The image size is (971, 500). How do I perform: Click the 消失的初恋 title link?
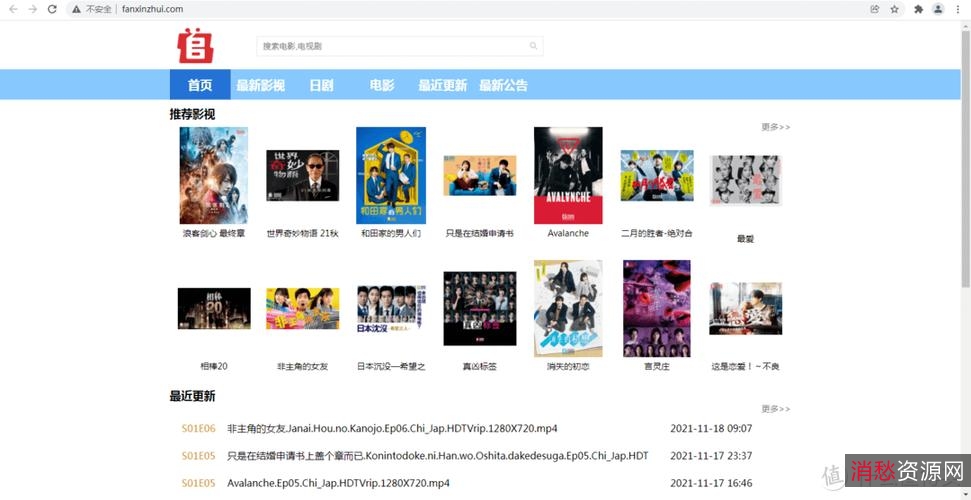568,366
